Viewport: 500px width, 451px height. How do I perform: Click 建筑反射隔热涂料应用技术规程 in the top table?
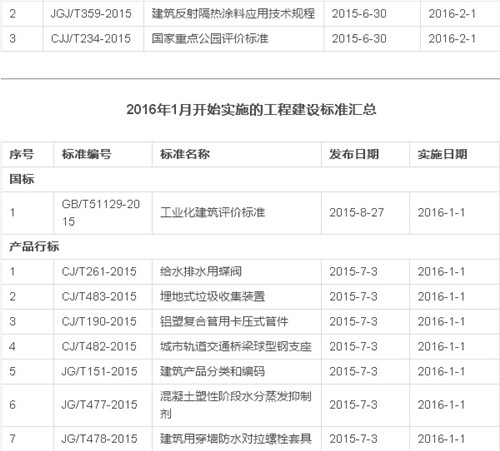233,14
